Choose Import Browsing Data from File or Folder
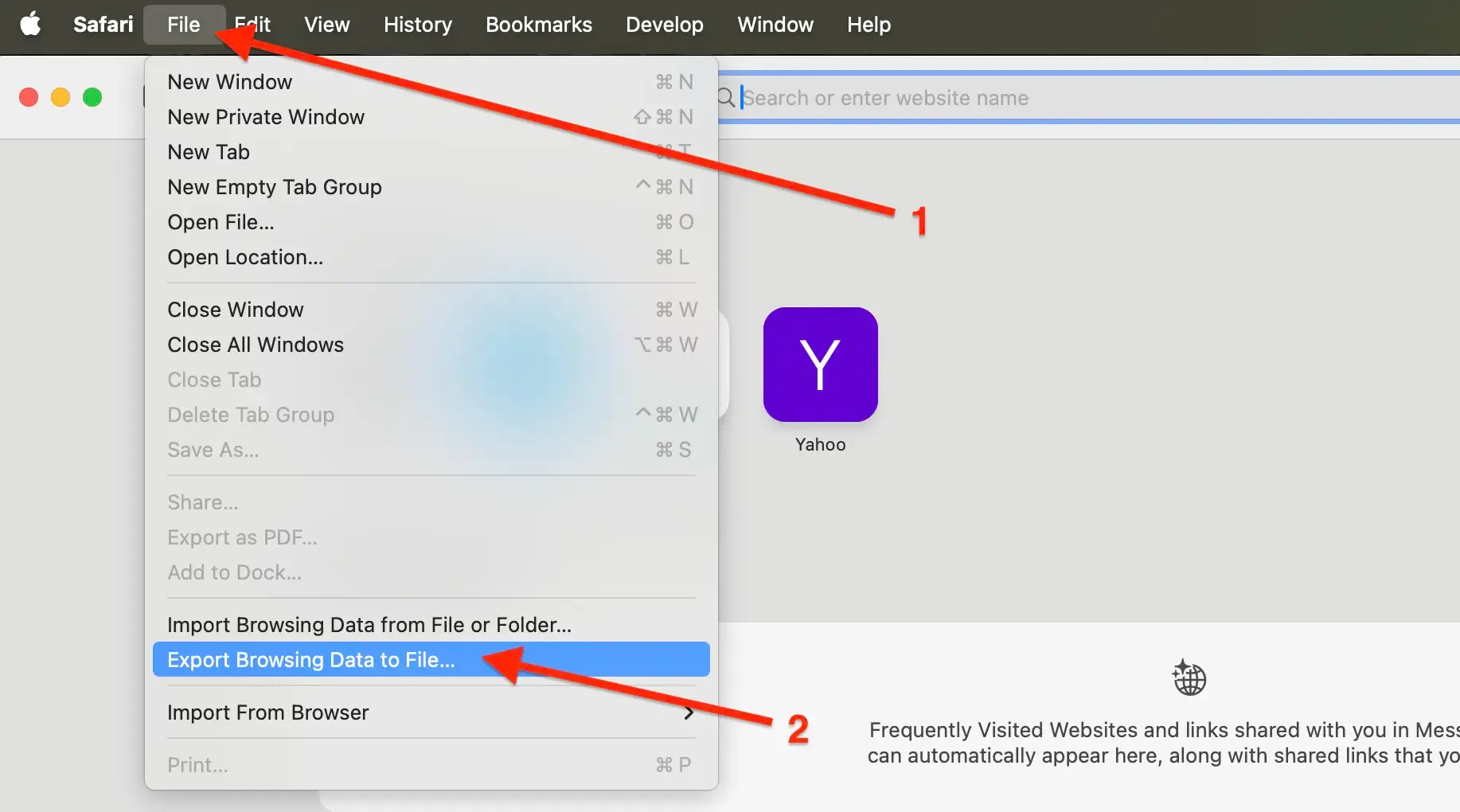 431,625
